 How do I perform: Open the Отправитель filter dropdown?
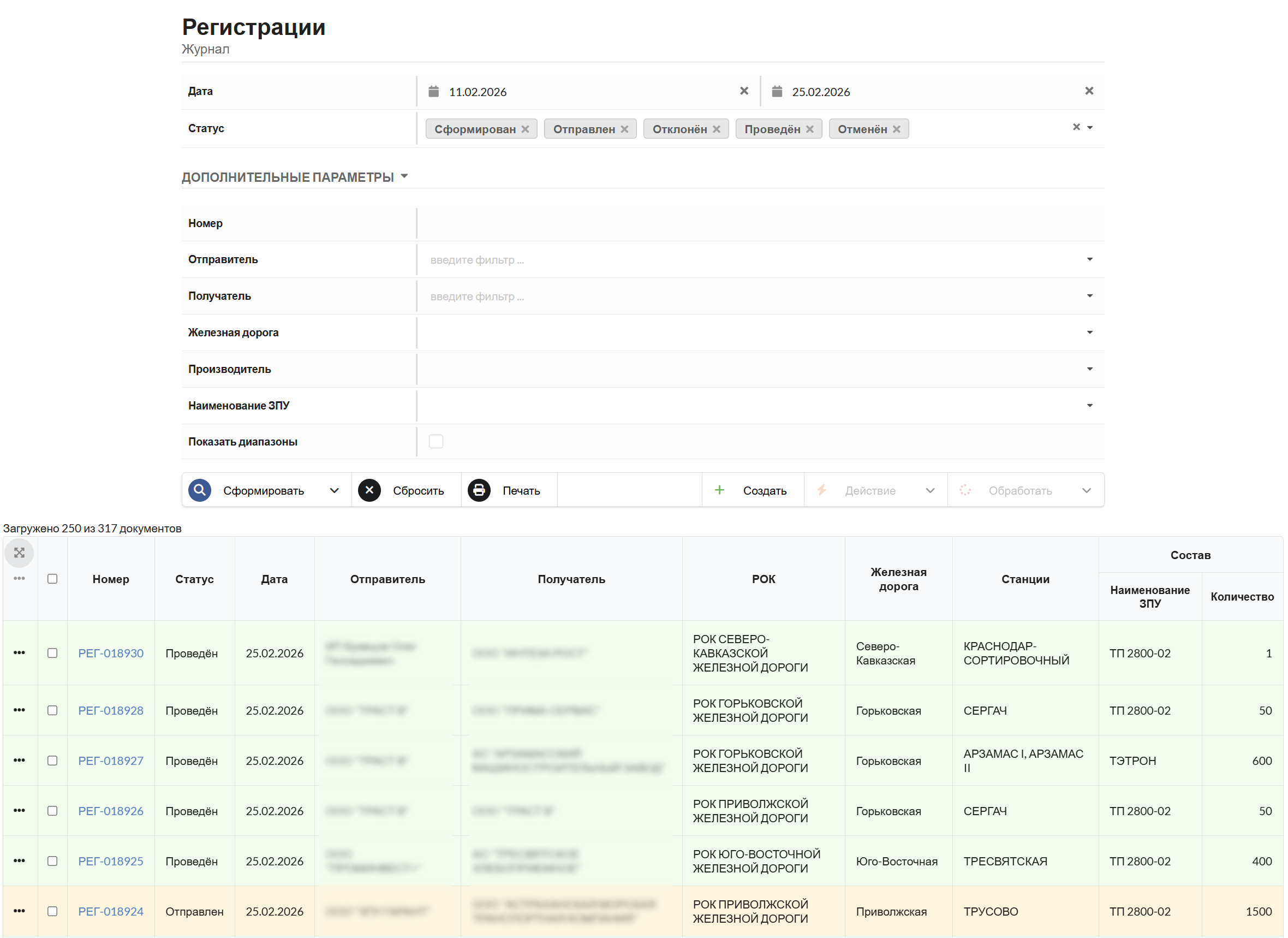click(x=1090, y=259)
